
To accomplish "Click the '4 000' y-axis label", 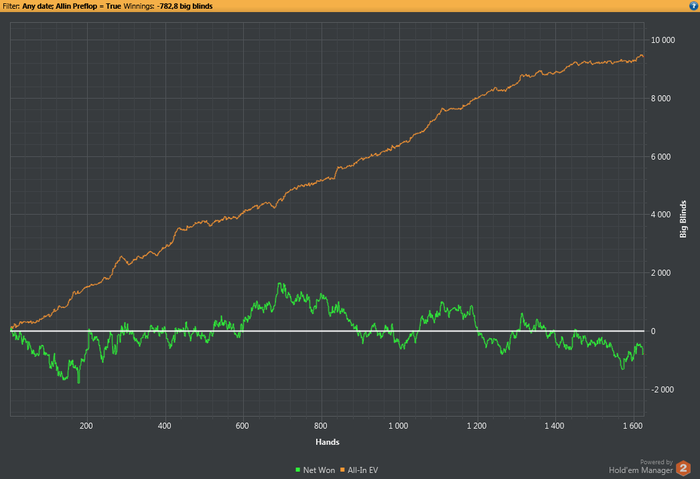I will (x=661, y=215).
